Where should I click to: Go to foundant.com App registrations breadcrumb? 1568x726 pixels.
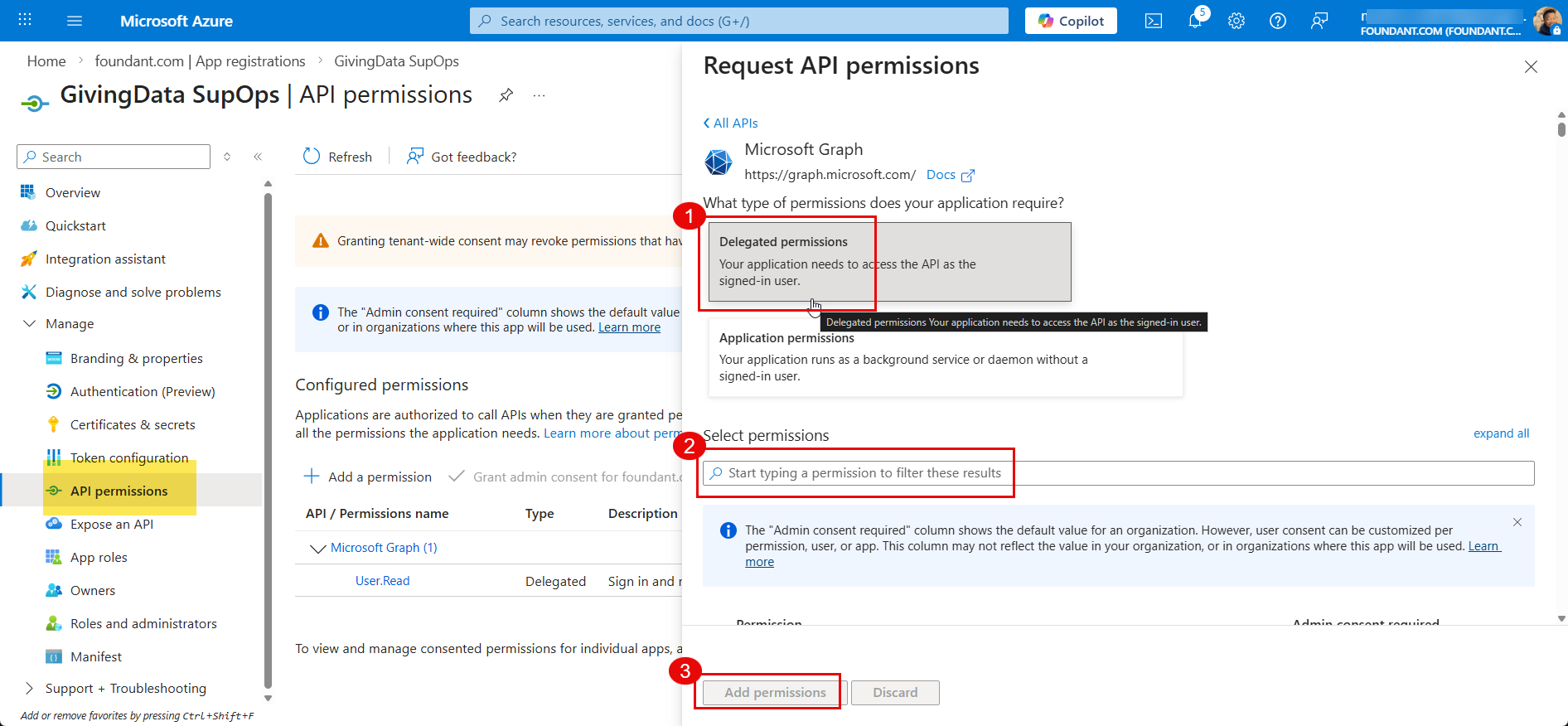point(200,61)
